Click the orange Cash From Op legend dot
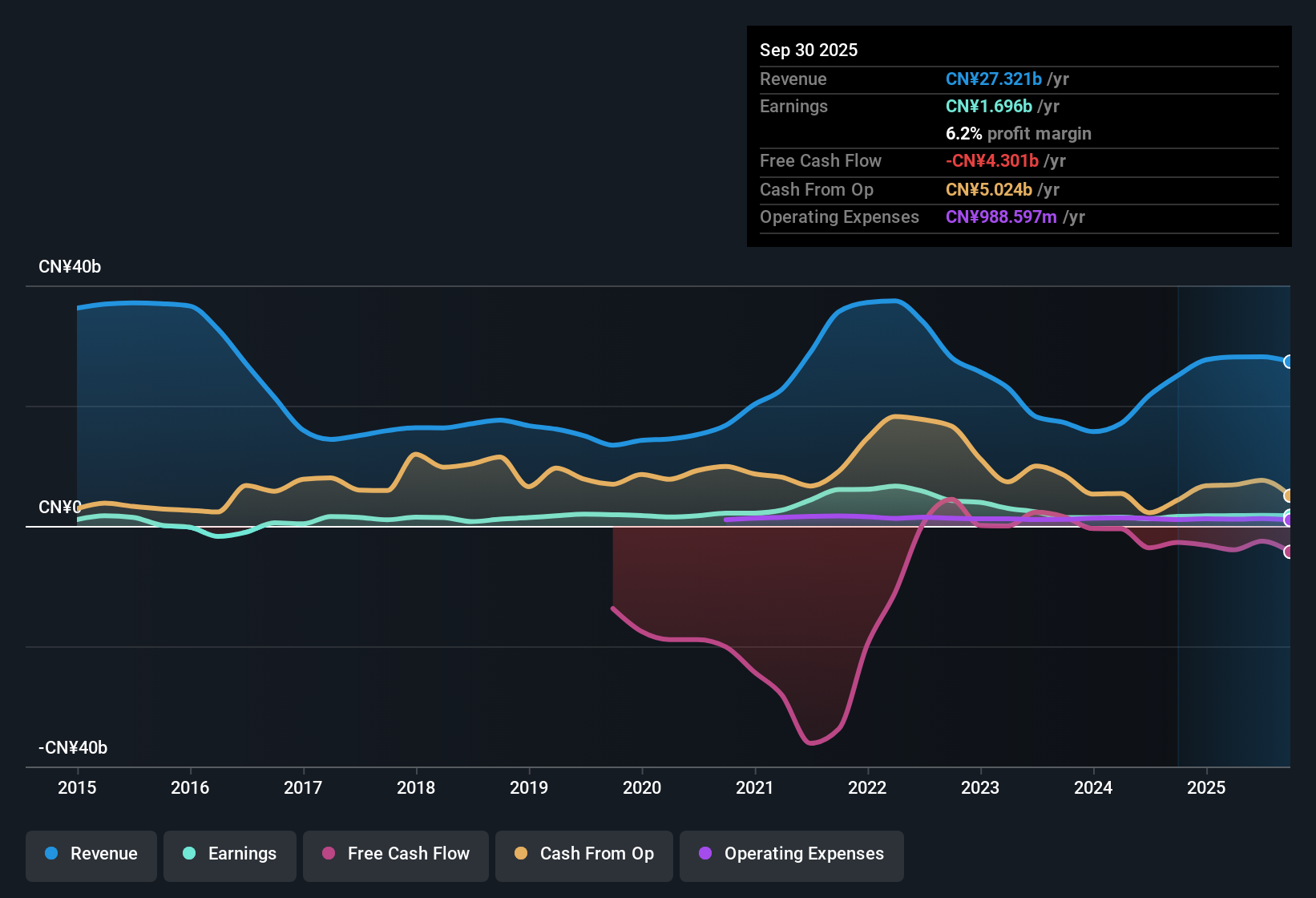Screen dimensions: 1316x898 520,854
